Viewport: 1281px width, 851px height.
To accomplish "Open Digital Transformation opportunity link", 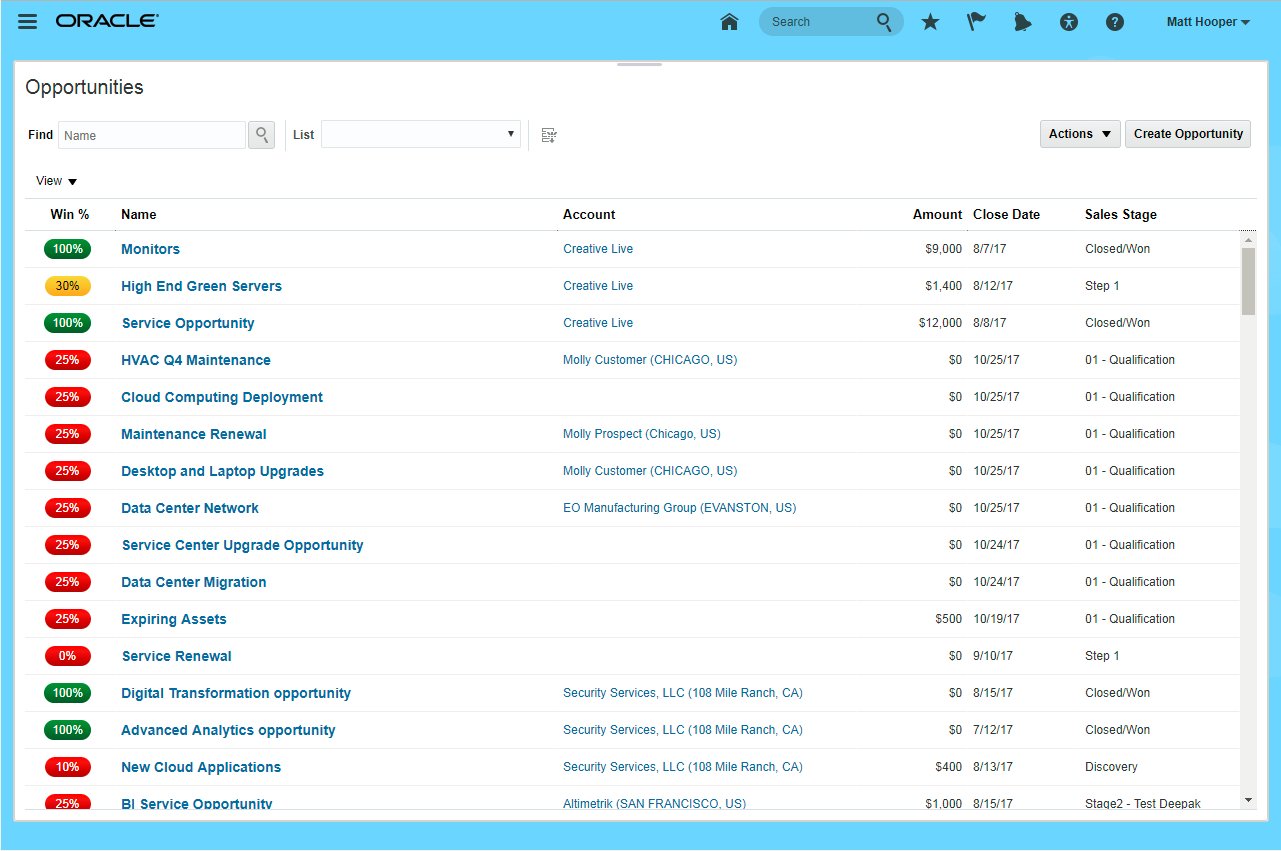I will point(236,693).
